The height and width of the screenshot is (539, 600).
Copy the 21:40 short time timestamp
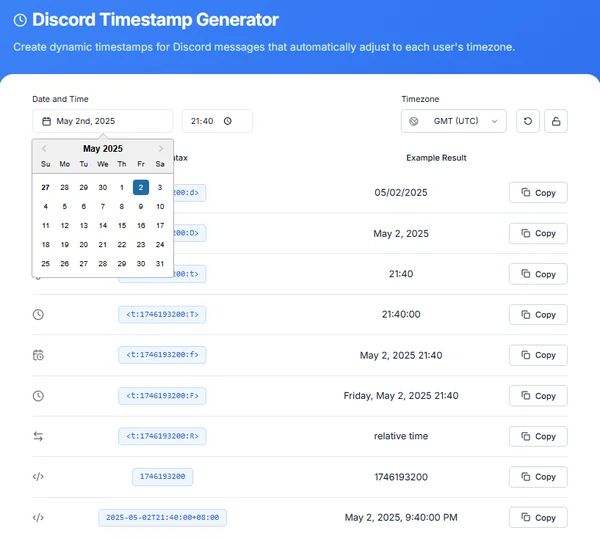(x=538, y=274)
